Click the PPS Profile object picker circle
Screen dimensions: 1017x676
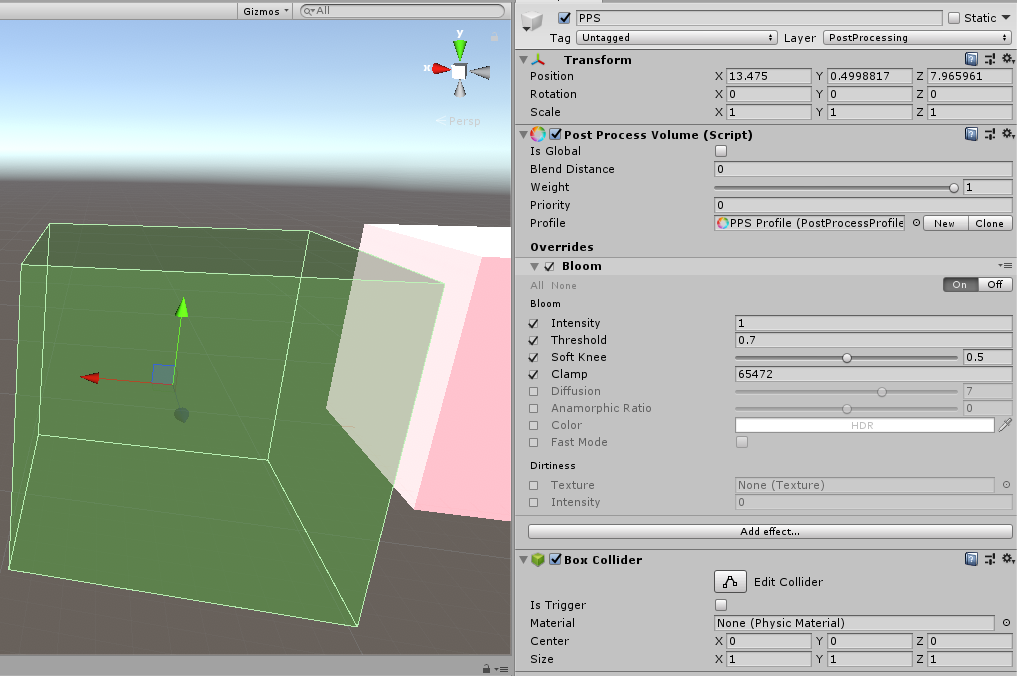pos(914,223)
